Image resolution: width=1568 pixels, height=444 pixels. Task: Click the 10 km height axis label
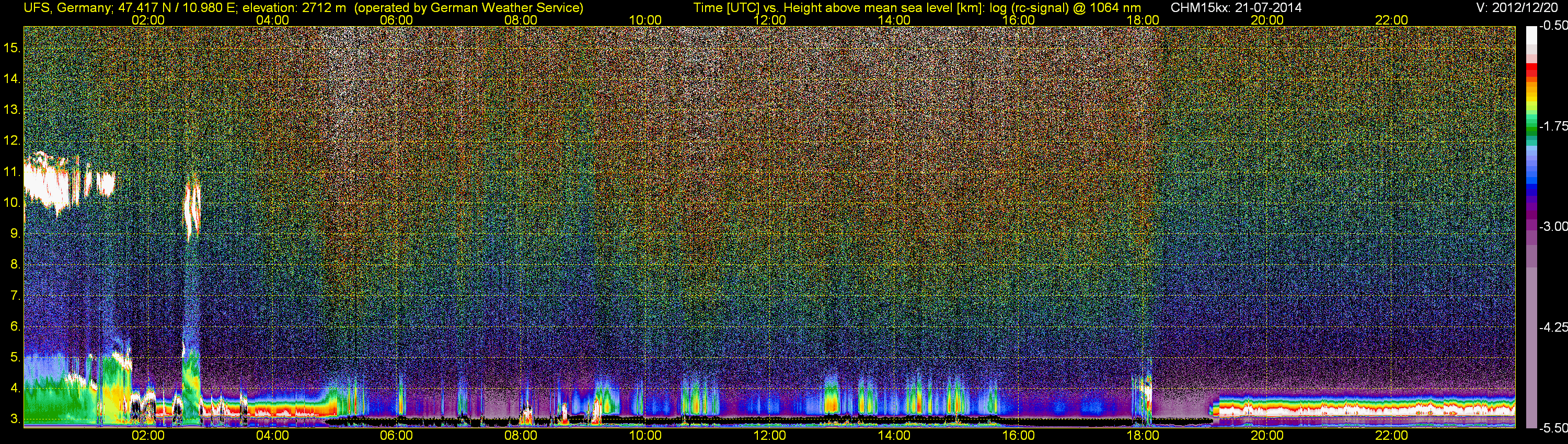(11, 203)
